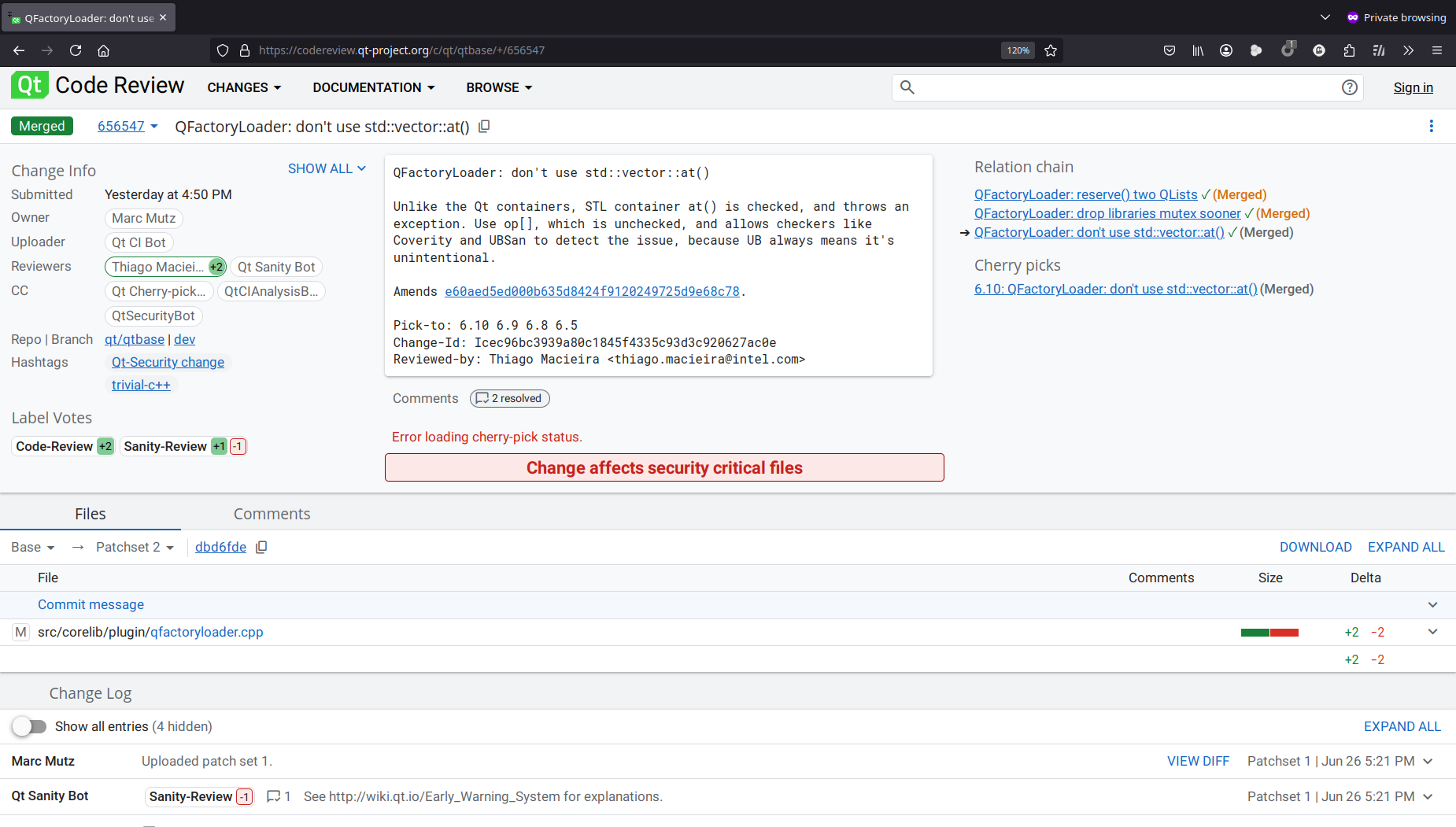
Task: Open the Patchset 2 dropdown
Action: [135, 547]
